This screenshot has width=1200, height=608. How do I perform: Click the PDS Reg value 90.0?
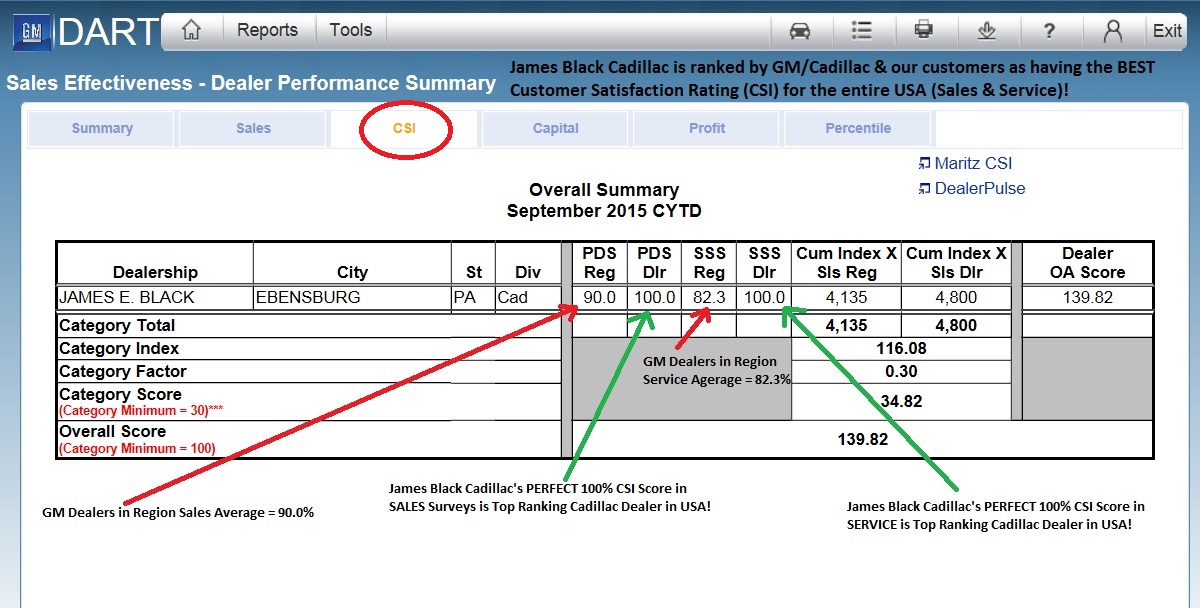600,298
